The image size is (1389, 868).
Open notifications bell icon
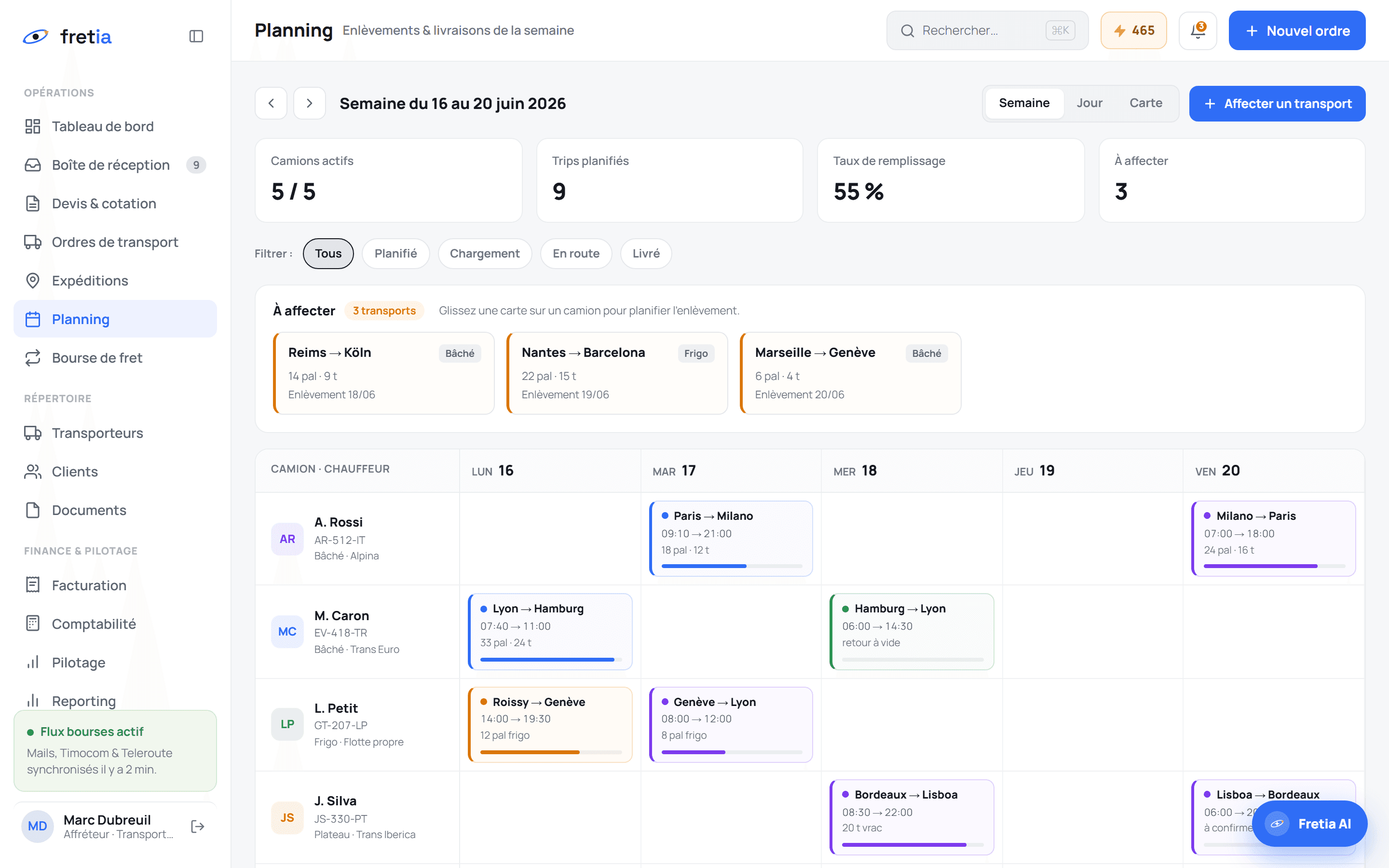tap(1198, 30)
